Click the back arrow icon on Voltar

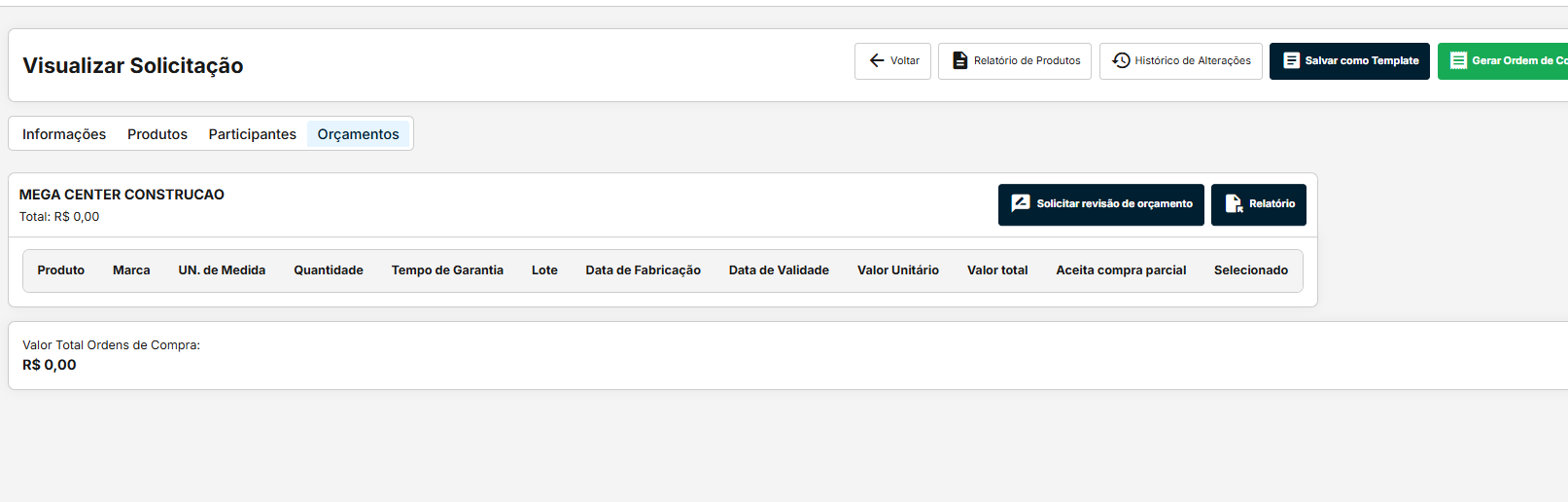[x=877, y=60]
